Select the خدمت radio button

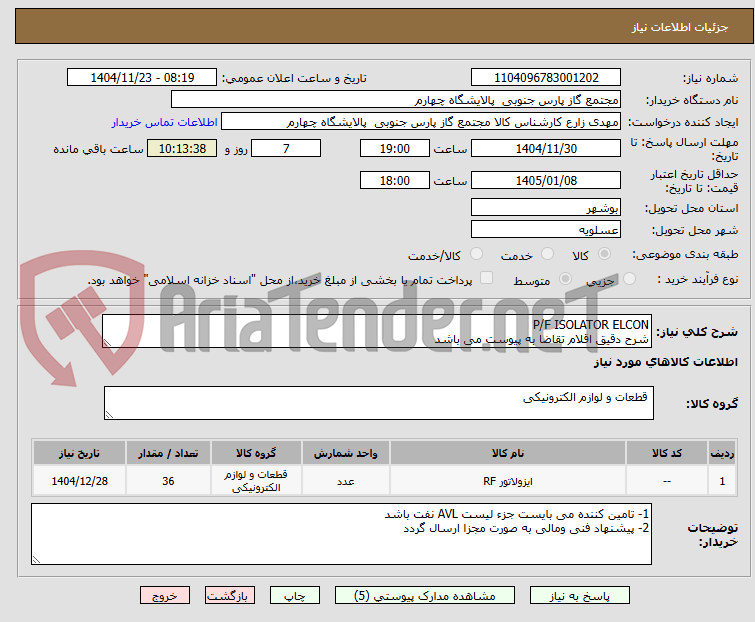pos(547,254)
